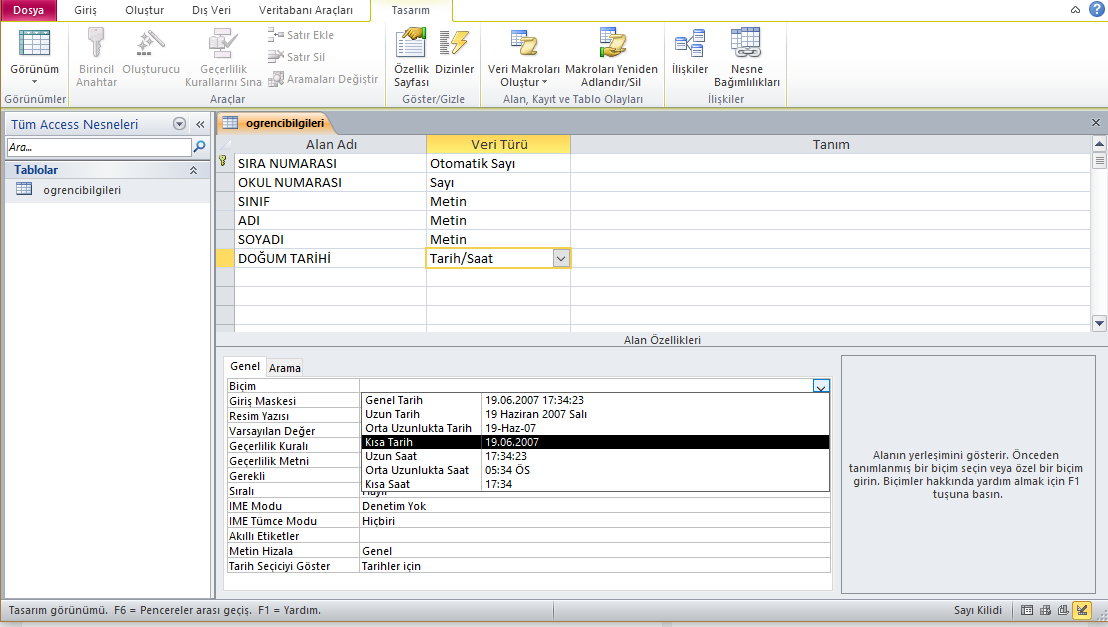The width and height of the screenshot is (1108, 627).
Task: Click field grid scrollbar up arrow
Action: 1099,143
